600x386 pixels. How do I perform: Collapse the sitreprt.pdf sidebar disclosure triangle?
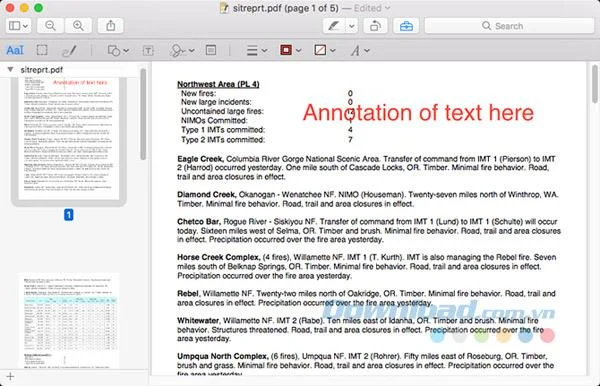point(10,70)
